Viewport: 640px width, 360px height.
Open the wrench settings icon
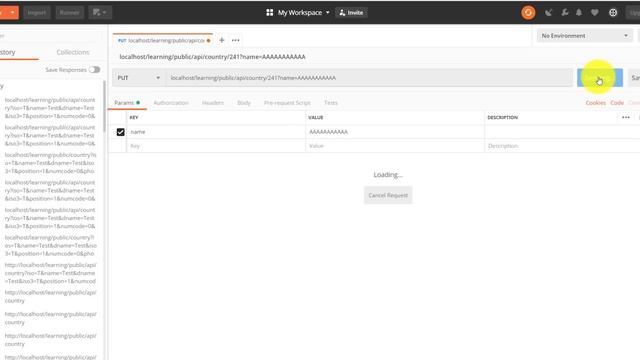pyautogui.click(x=564, y=13)
